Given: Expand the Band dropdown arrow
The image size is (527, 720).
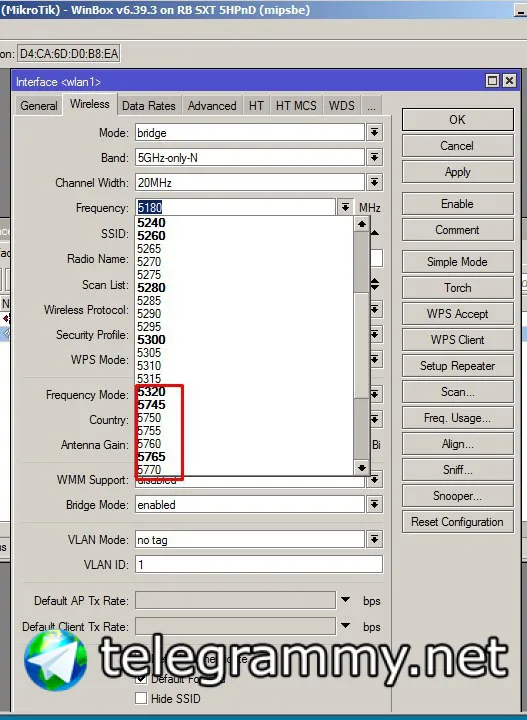Looking at the screenshot, I should pyautogui.click(x=375, y=158).
